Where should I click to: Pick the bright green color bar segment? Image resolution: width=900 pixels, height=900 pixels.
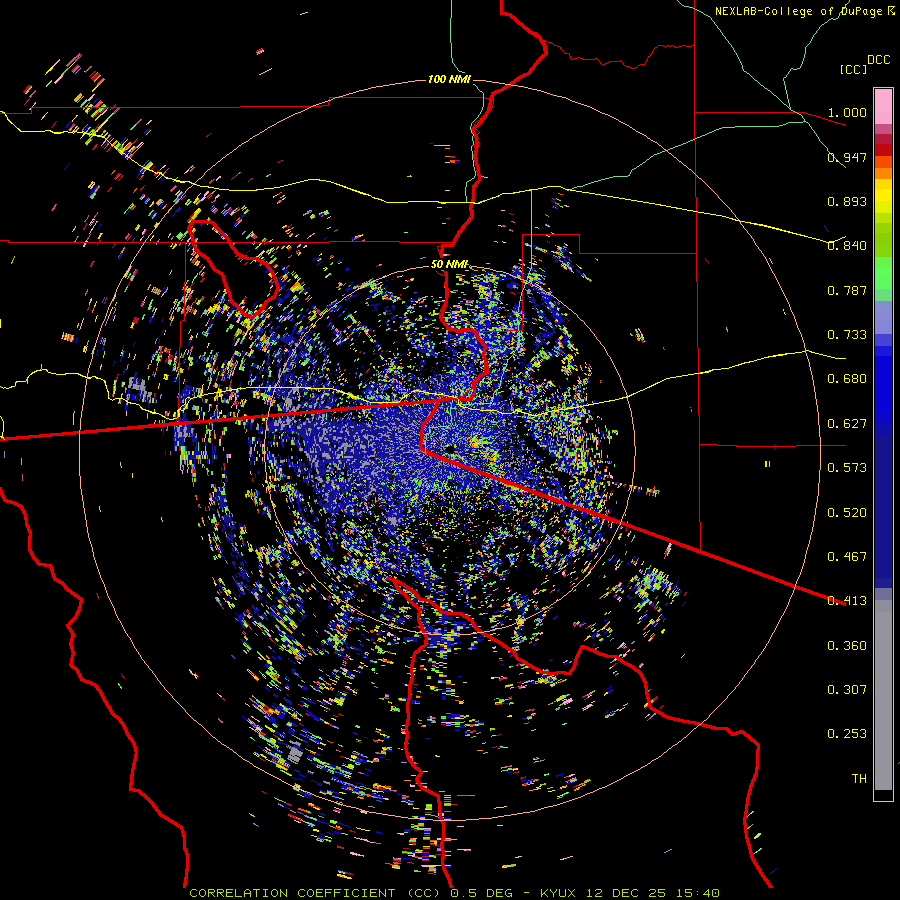883,273
